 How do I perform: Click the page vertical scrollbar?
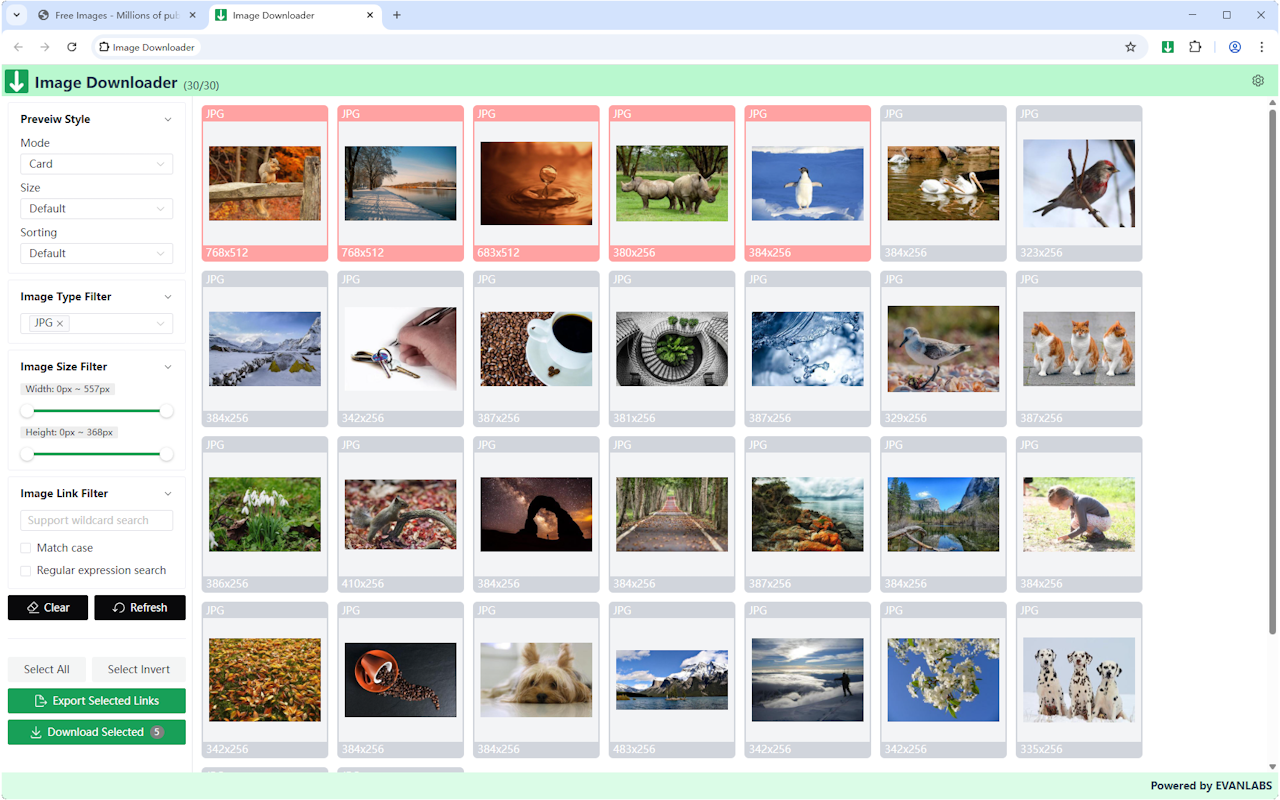(1273, 371)
